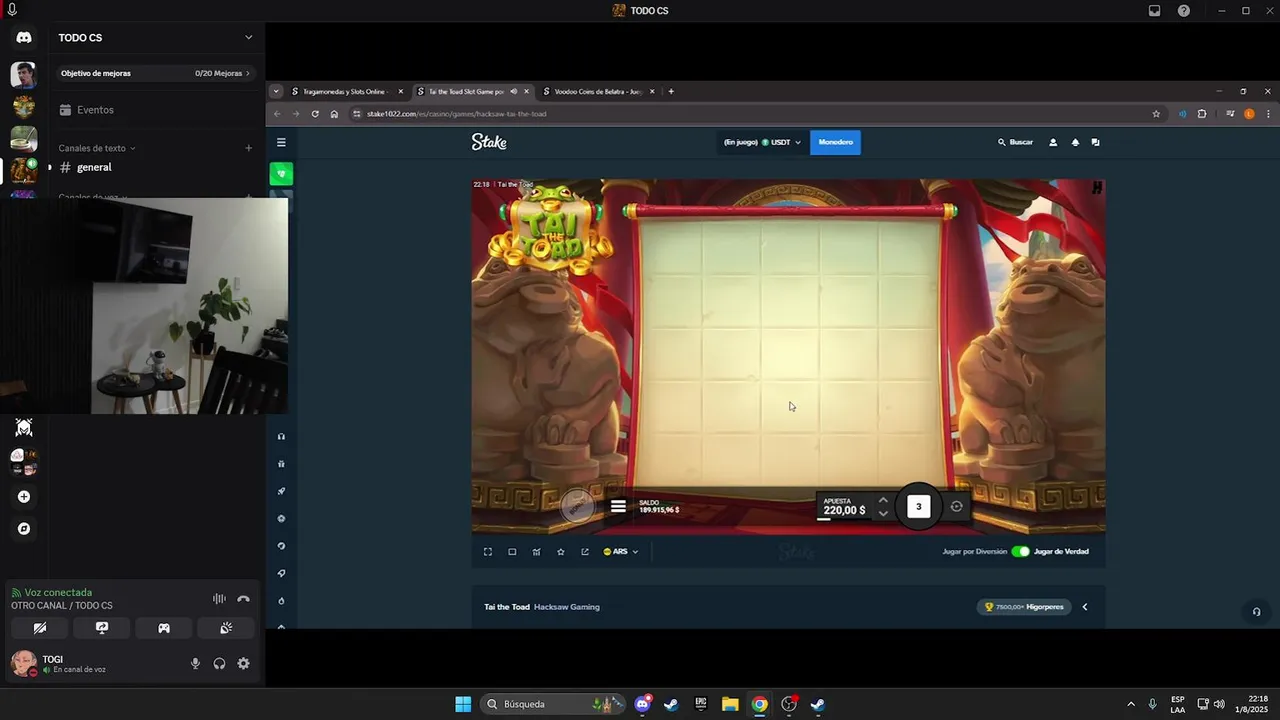Open Discord direct messages home icon
This screenshot has width=1280, height=720.
pyautogui.click(x=24, y=38)
